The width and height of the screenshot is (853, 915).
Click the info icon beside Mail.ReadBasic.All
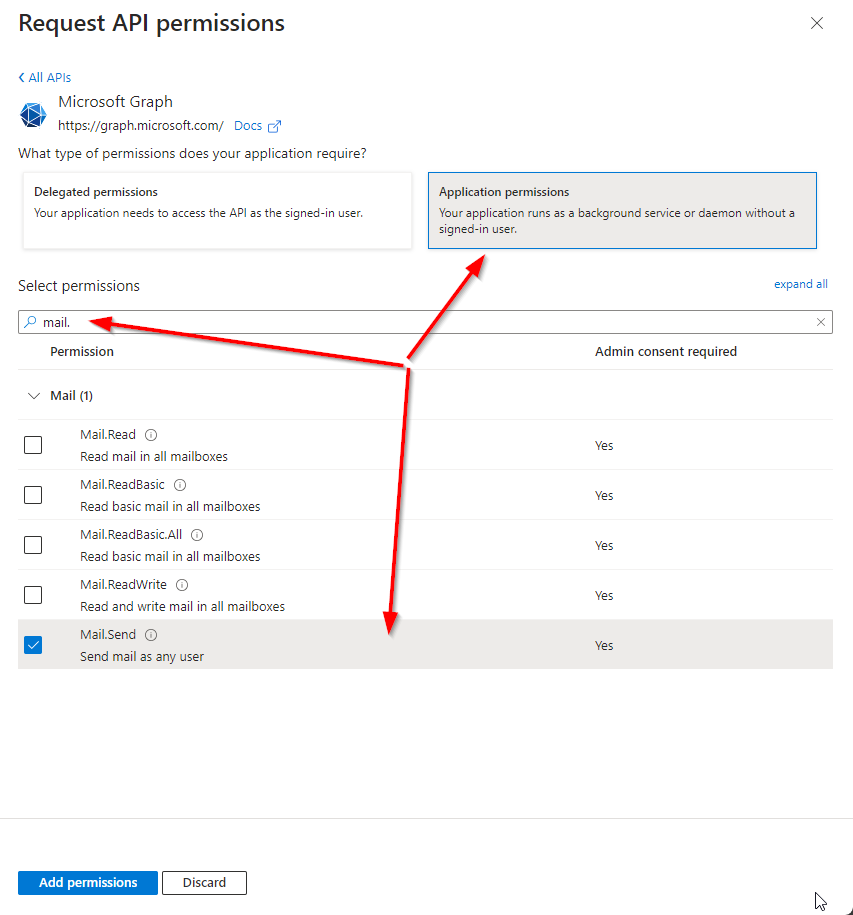[197, 535]
